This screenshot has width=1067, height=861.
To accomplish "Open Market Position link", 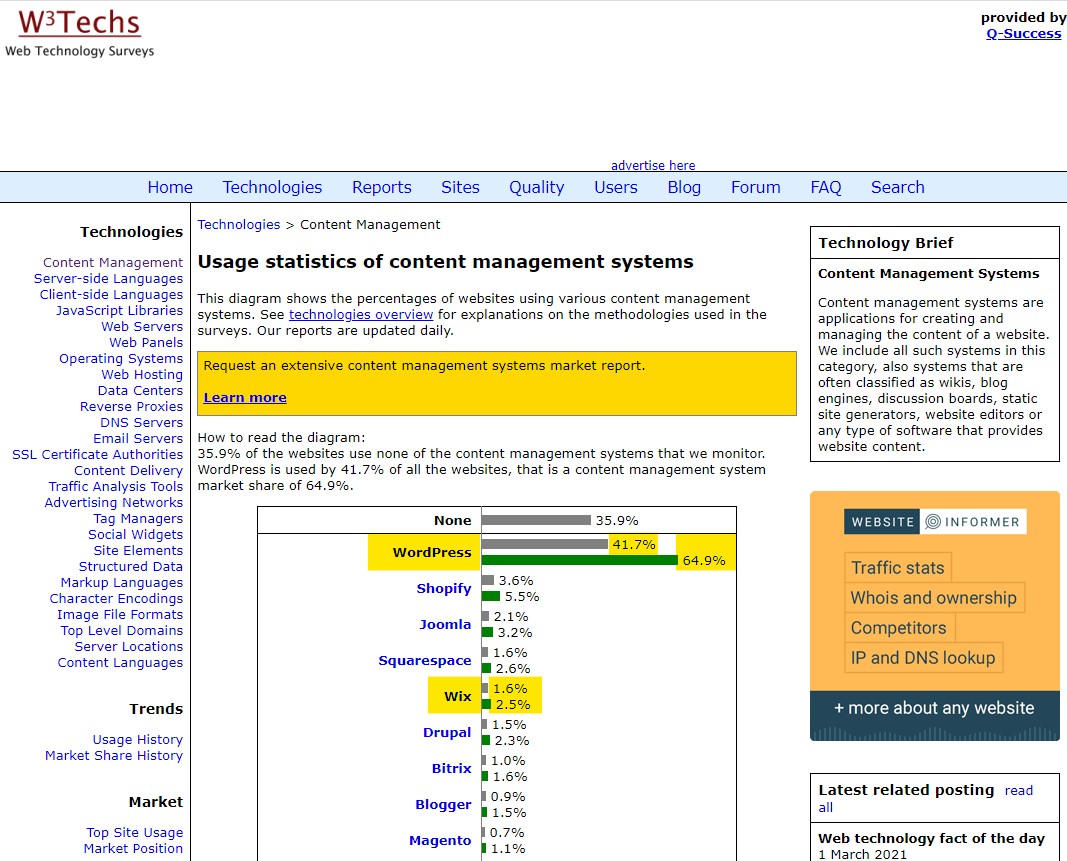I will tap(133, 849).
